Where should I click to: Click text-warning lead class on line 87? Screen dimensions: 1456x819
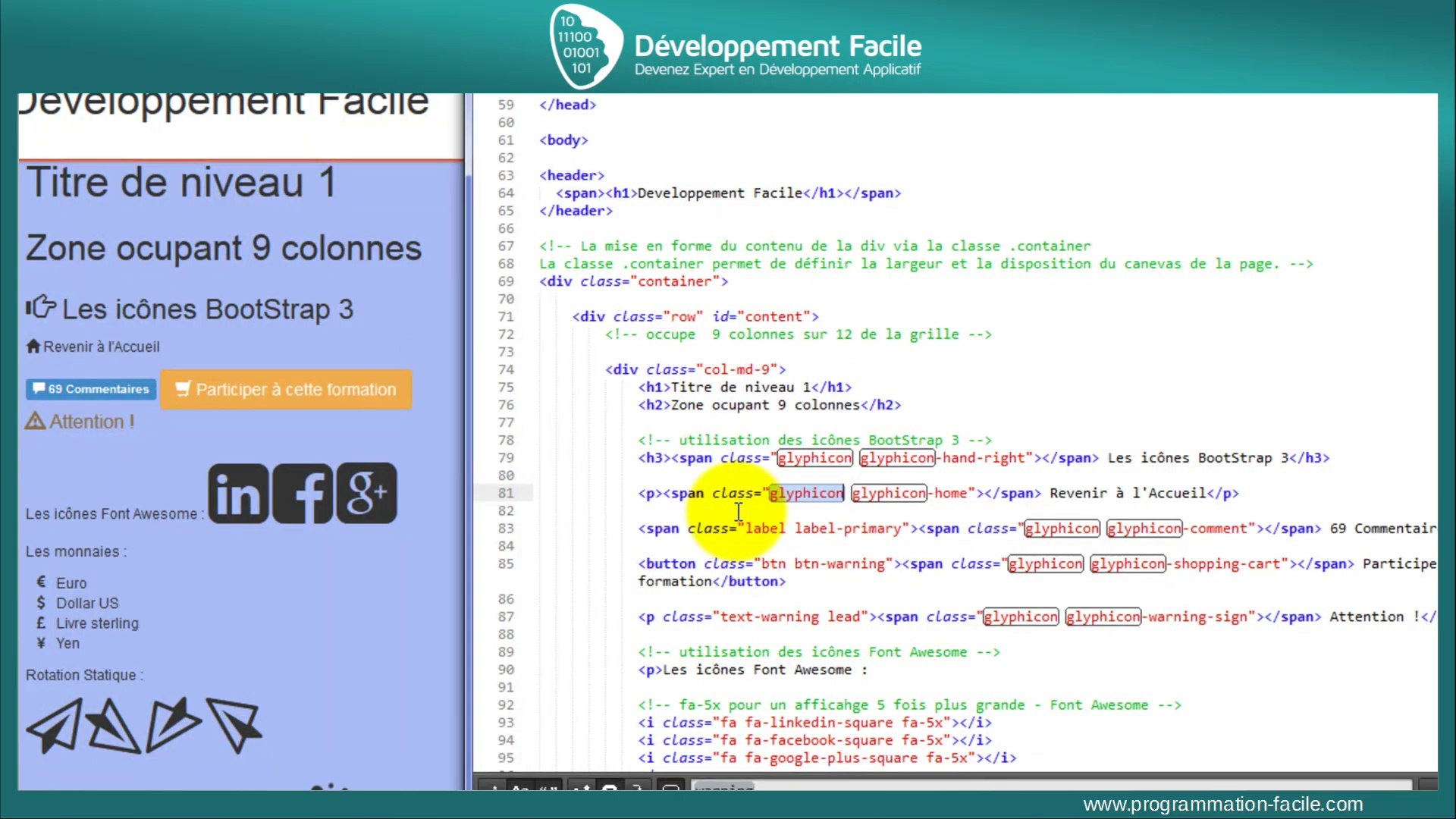(789, 617)
